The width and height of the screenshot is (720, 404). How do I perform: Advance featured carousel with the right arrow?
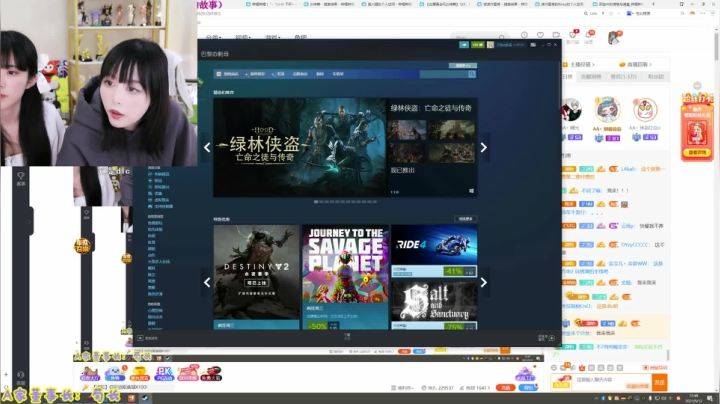tap(484, 147)
